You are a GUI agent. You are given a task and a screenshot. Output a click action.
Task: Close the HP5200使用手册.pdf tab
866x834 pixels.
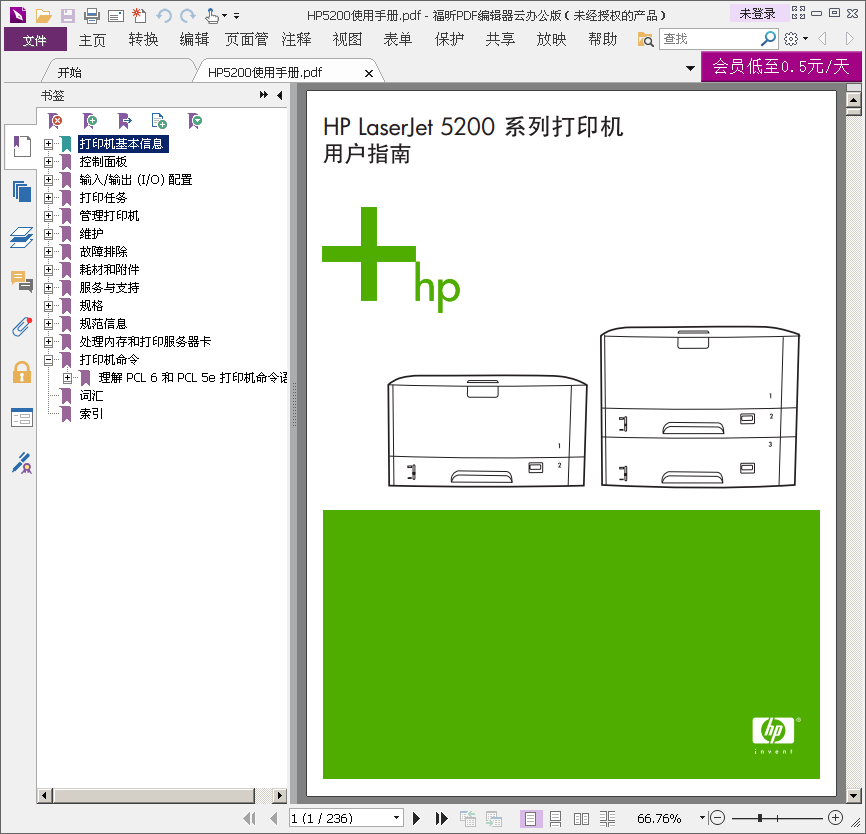pos(369,73)
